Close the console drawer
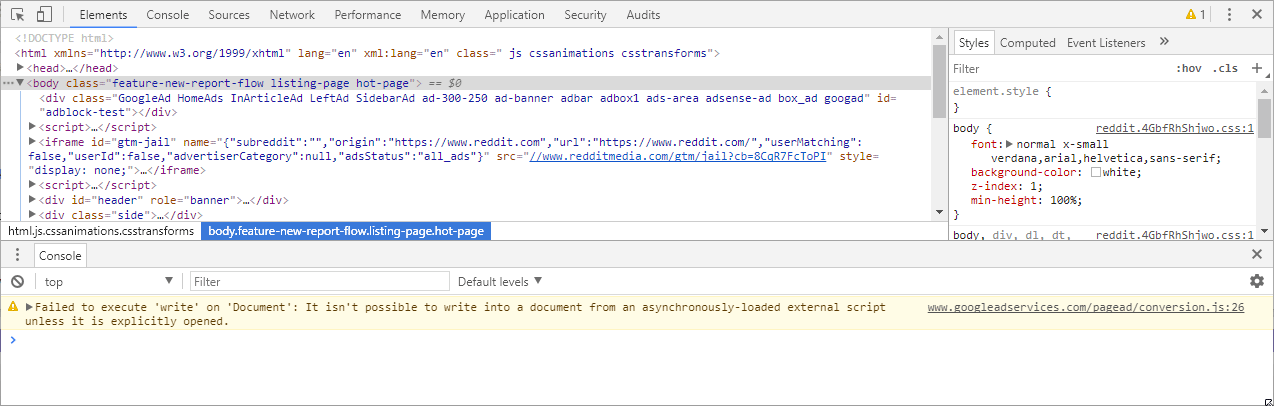 coord(1256,256)
